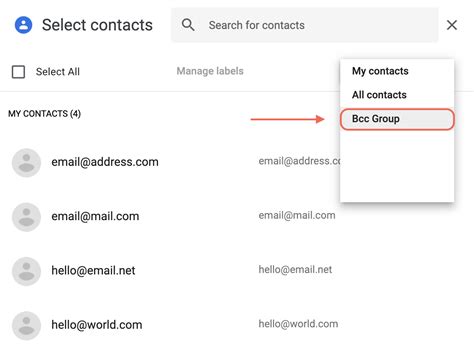The width and height of the screenshot is (474, 364).
Task: Select the email@mail.com contact name
Action: click(x=95, y=216)
